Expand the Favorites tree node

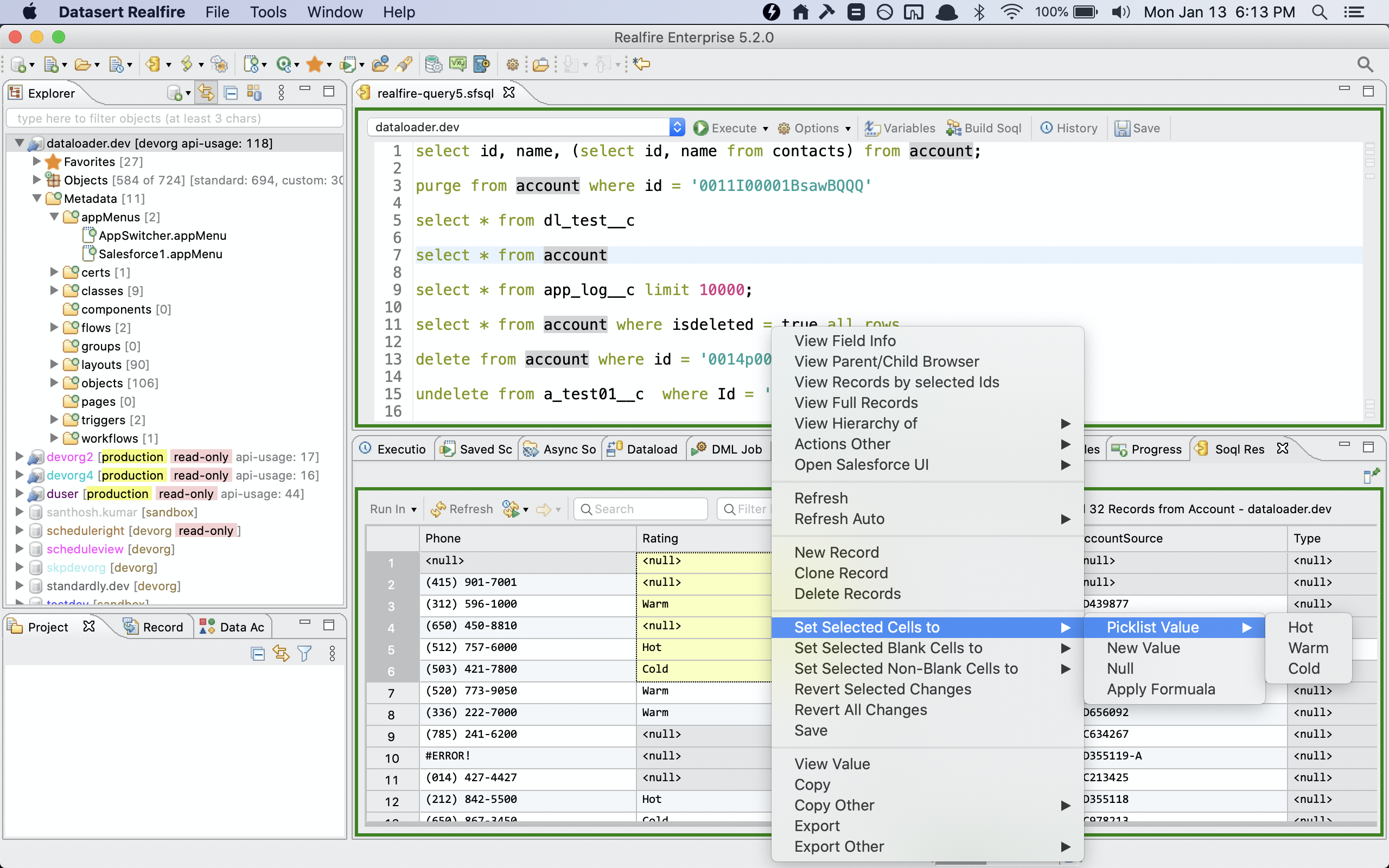[37, 161]
